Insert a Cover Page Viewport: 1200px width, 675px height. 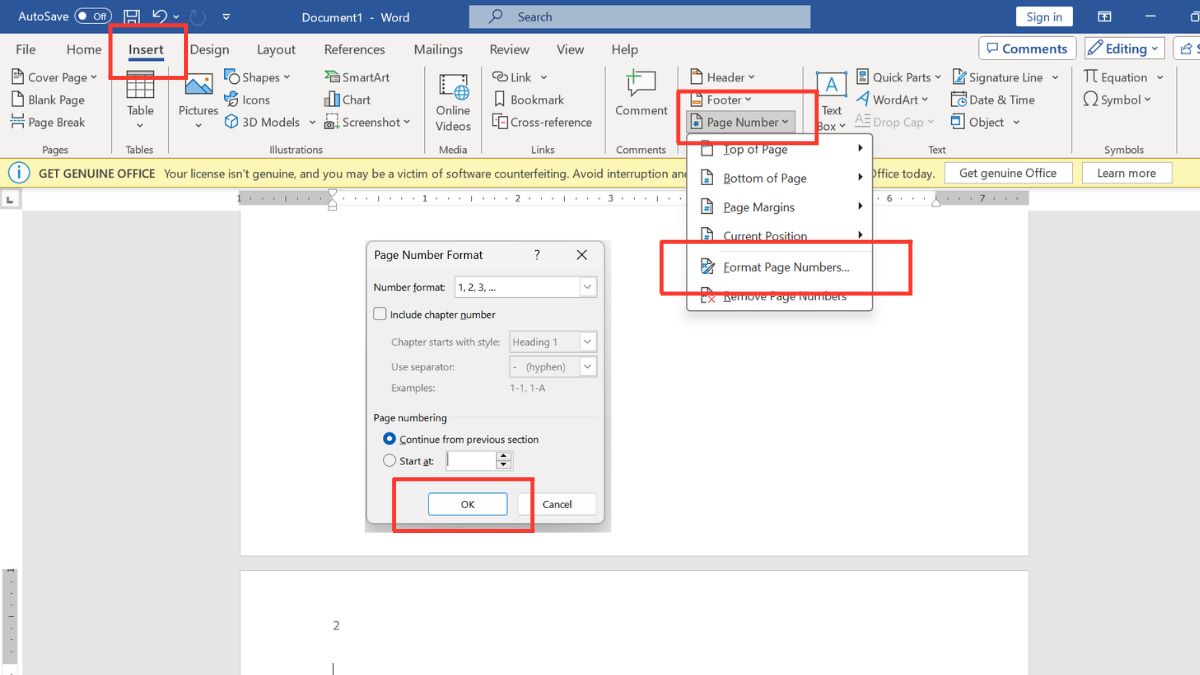pyautogui.click(x=54, y=77)
